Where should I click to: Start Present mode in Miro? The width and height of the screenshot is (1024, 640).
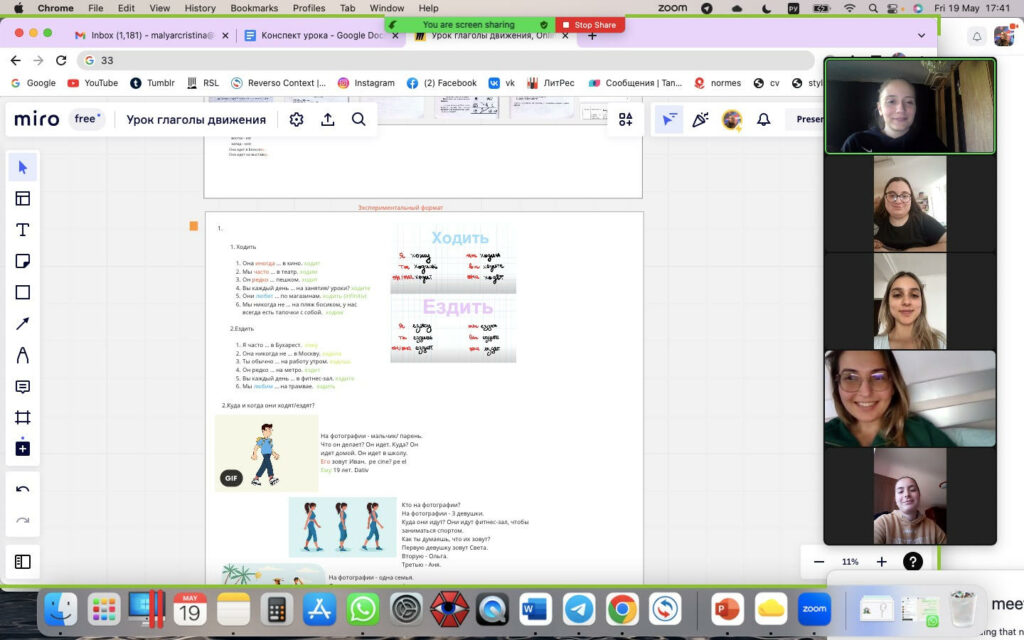(x=808, y=120)
